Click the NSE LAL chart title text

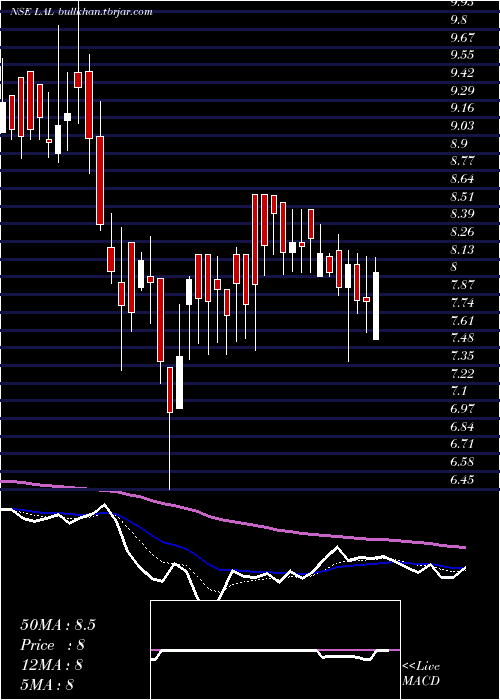pyautogui.click(x=81, y=12)
